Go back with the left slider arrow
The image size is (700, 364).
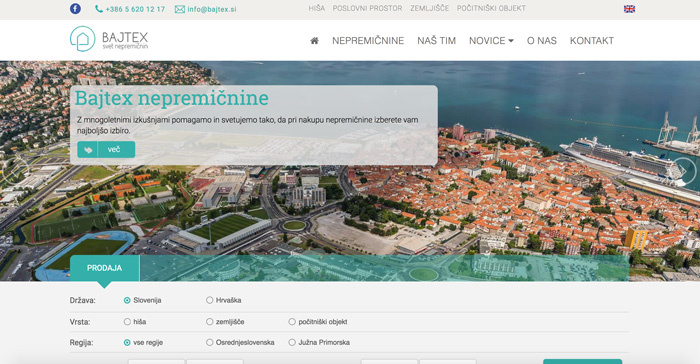tap(16, 170)
